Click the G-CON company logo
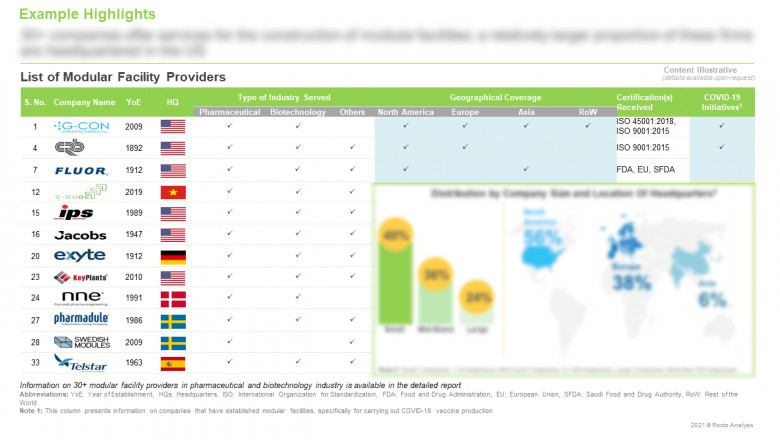Viewport: 780px width, 440px height. [80, 127]
